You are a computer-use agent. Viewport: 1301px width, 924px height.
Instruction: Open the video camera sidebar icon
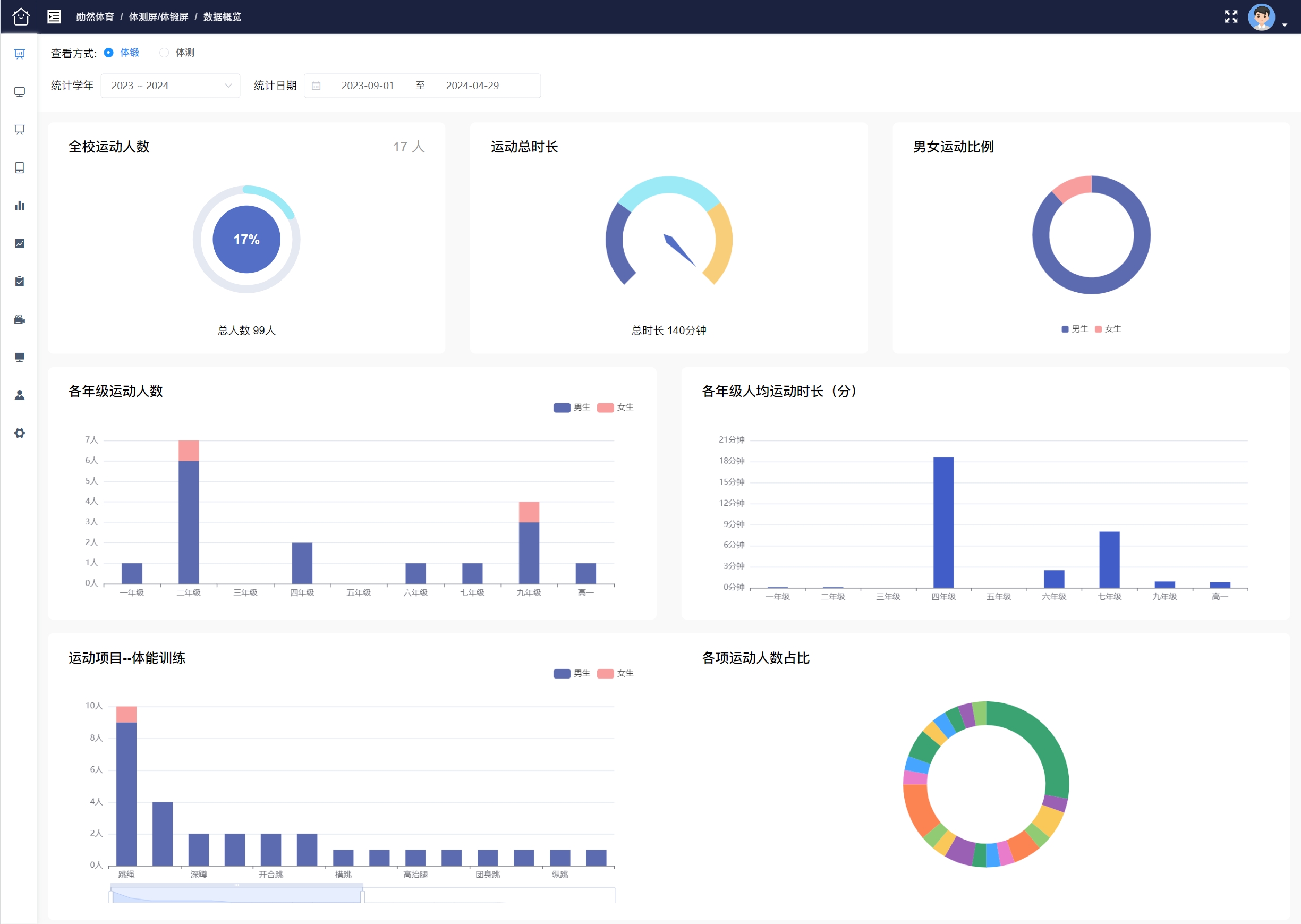click(19, 319)
